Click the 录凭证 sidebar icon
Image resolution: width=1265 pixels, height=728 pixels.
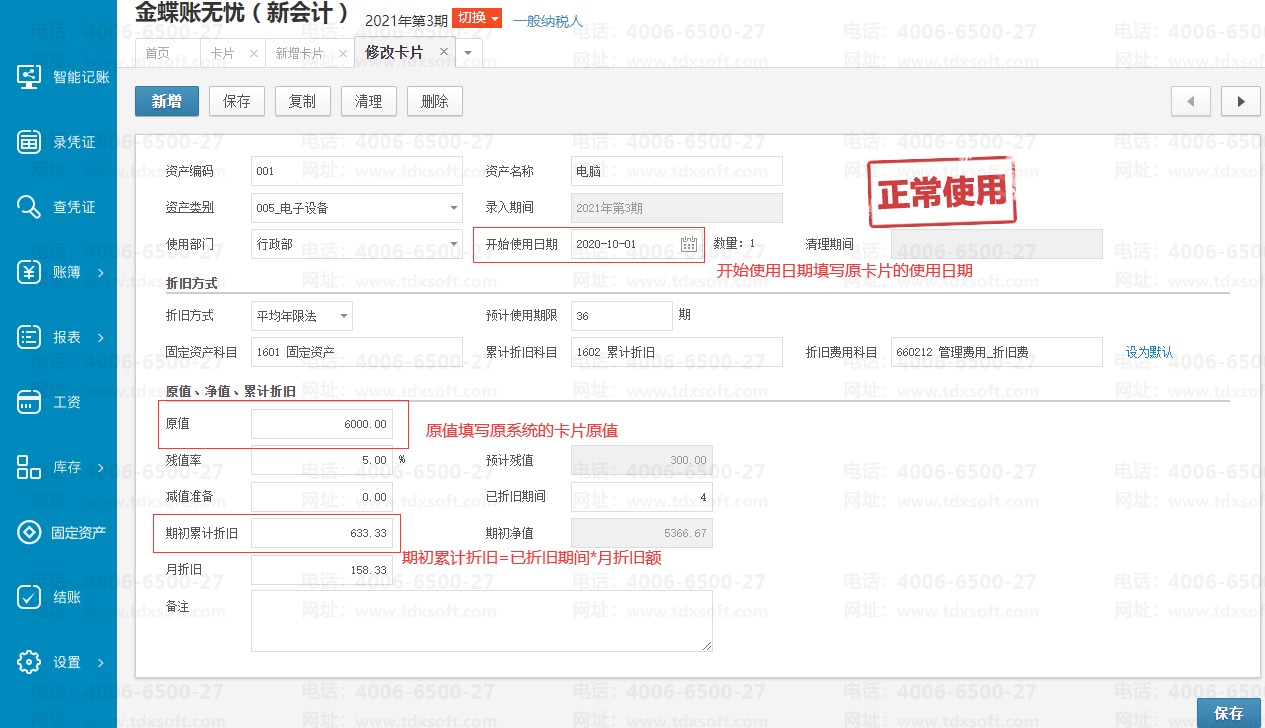coord(29,142)
